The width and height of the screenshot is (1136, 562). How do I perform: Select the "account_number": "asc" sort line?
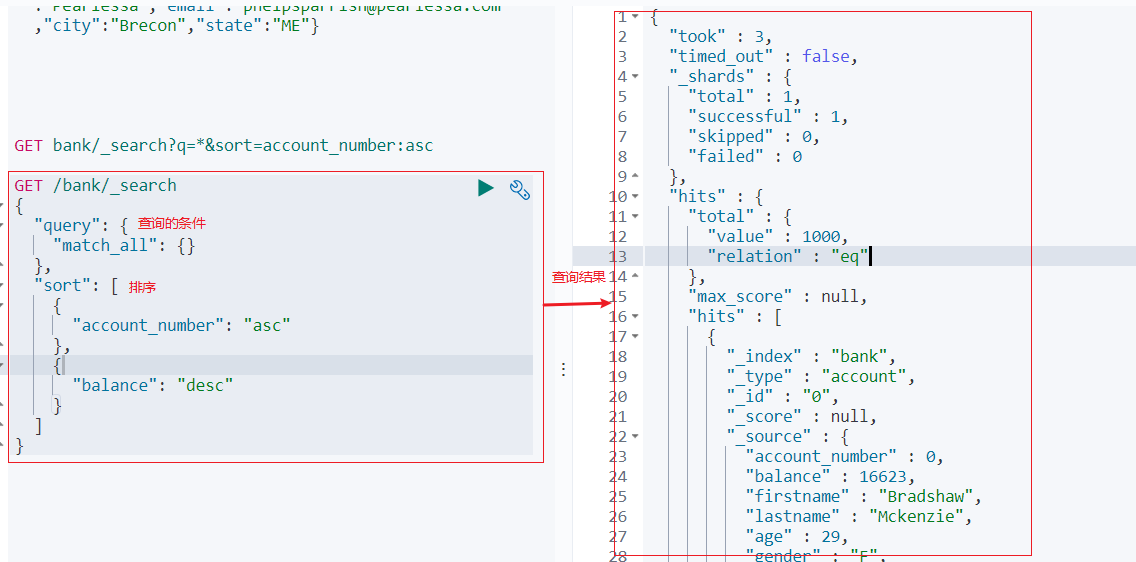pyautogui.click(x=181, y=325)
